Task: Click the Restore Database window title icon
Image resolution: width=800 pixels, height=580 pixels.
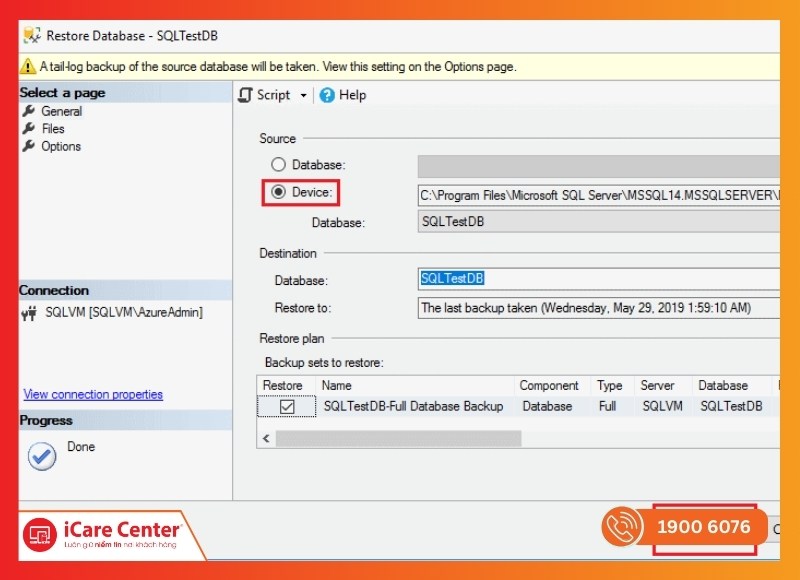Action: point(32,35)
